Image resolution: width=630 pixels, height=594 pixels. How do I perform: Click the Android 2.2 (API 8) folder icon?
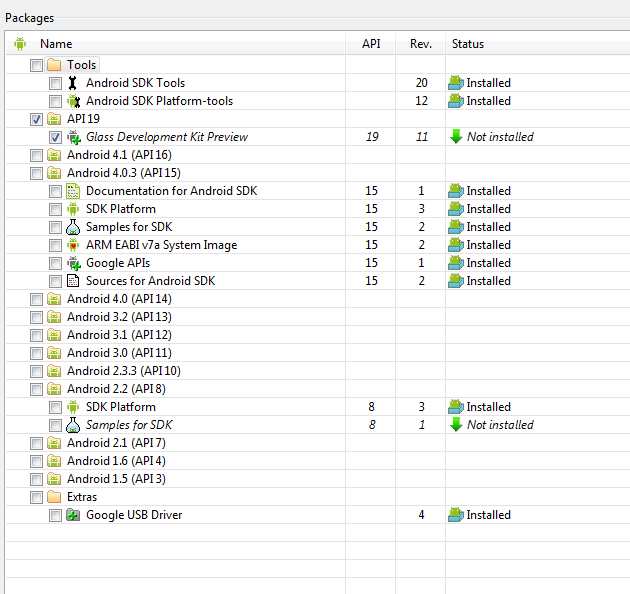(54, 389)
